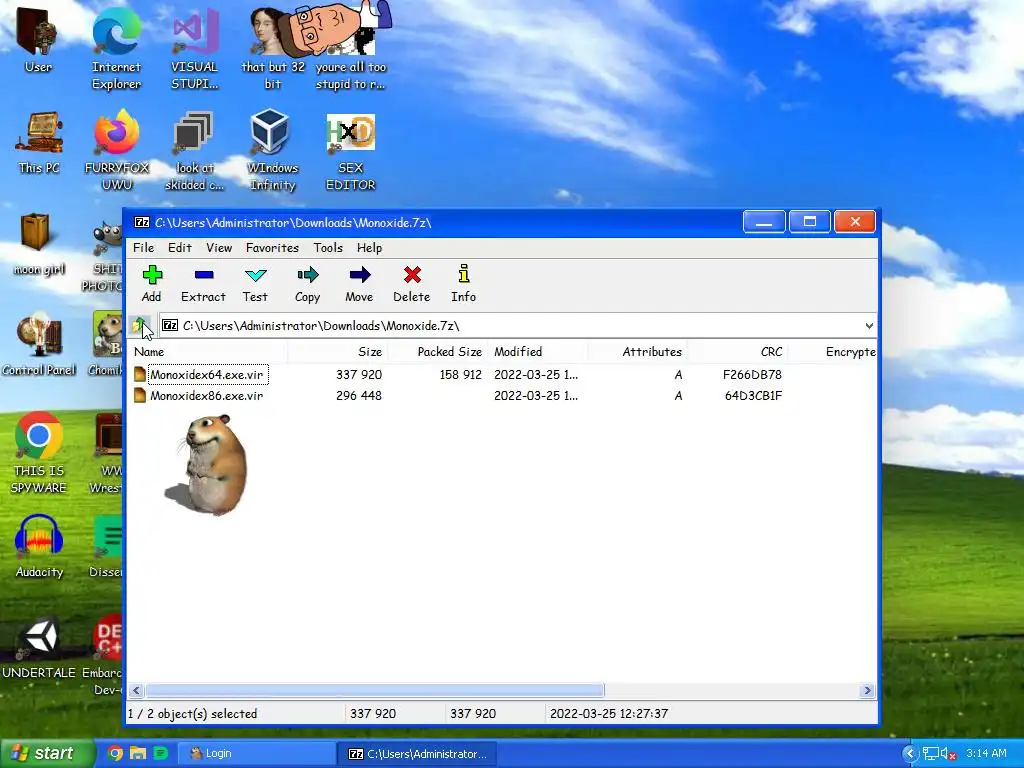Expand hidden system tray icons
The image size is (1024, 768).
pos(910,754)
